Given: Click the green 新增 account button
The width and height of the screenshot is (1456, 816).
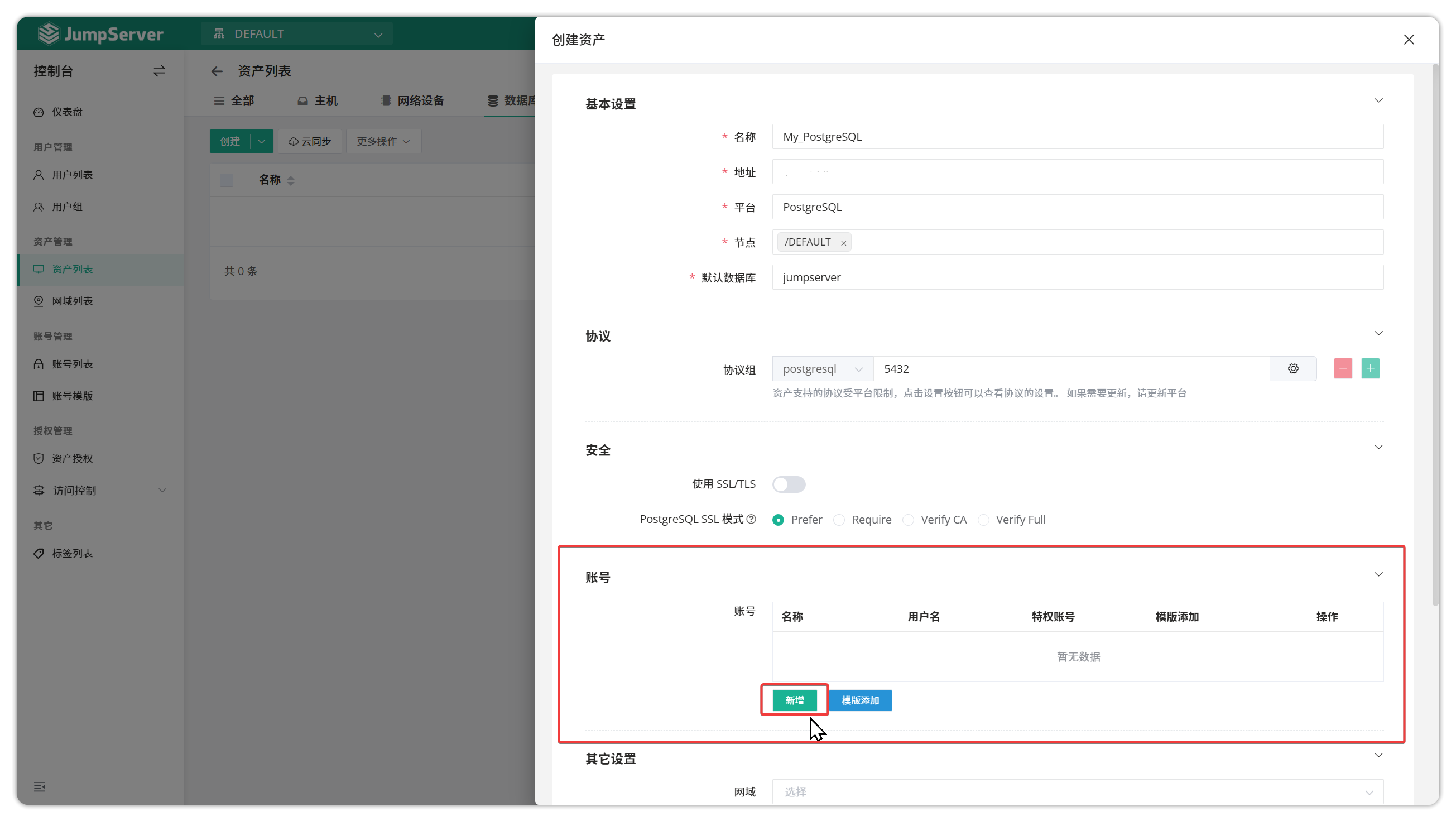Looking at the screenshot, I should coord(794,700).
